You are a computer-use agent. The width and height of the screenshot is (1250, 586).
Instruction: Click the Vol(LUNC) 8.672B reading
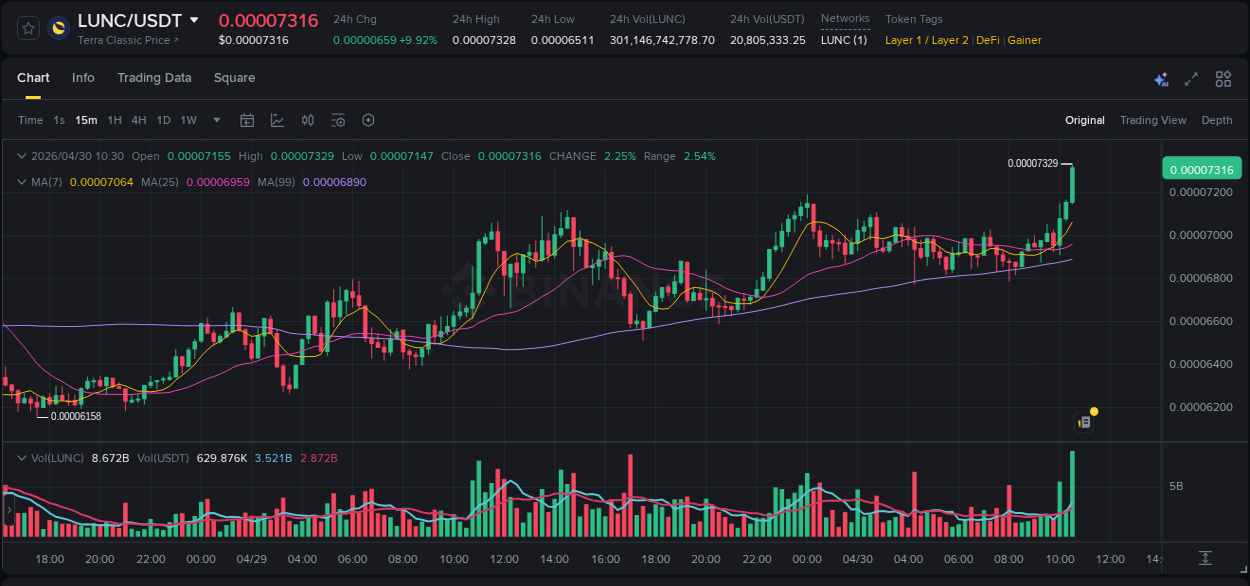coord(110,458)
